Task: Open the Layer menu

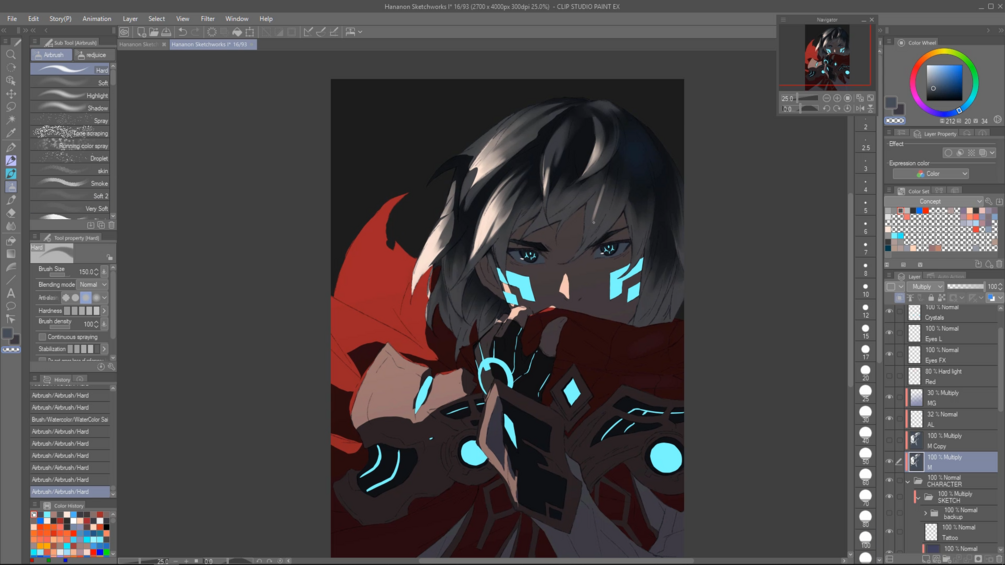Action: [130, 19]
